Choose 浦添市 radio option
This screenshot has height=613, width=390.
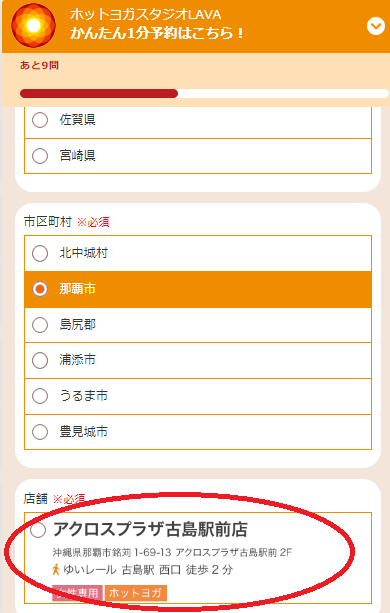pos(40,360)
